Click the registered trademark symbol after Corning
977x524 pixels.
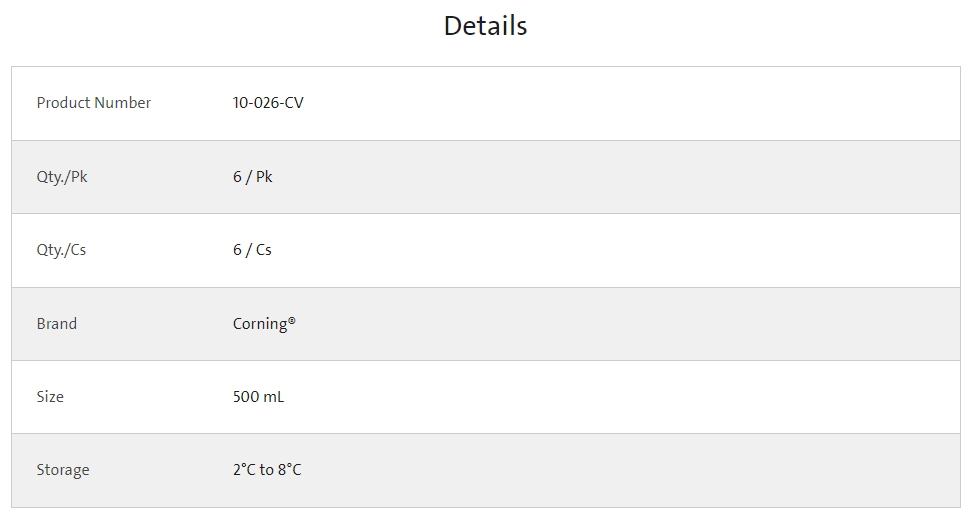(x=292, y=320)
